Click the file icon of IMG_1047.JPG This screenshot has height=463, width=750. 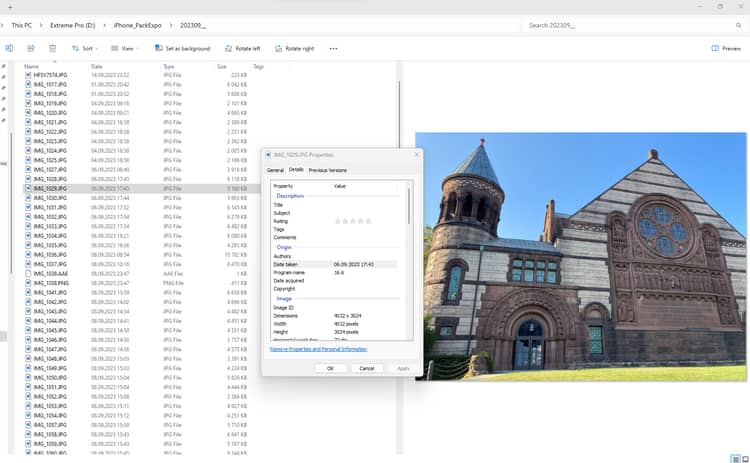(28, 349)
